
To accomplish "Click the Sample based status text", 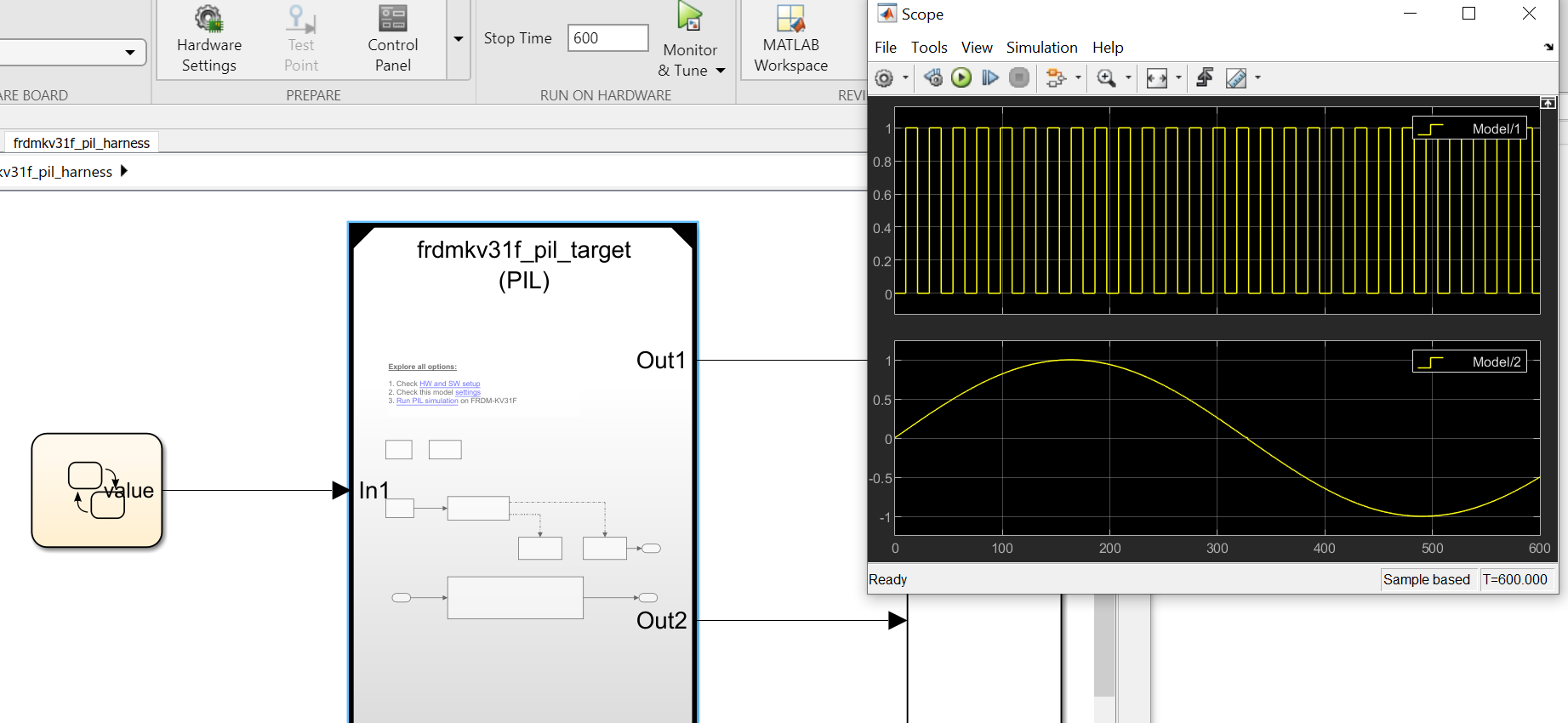I will point(1427,579).
